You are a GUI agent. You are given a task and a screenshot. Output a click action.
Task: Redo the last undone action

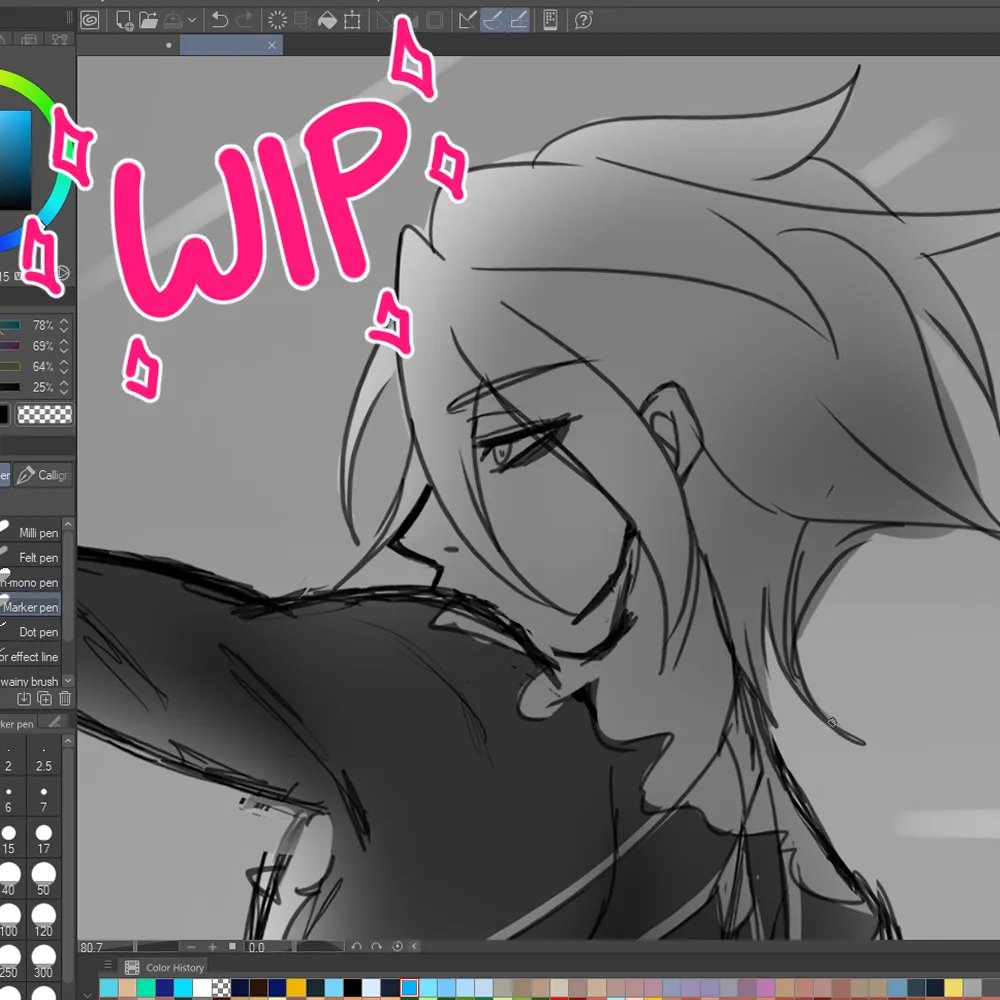245,20
